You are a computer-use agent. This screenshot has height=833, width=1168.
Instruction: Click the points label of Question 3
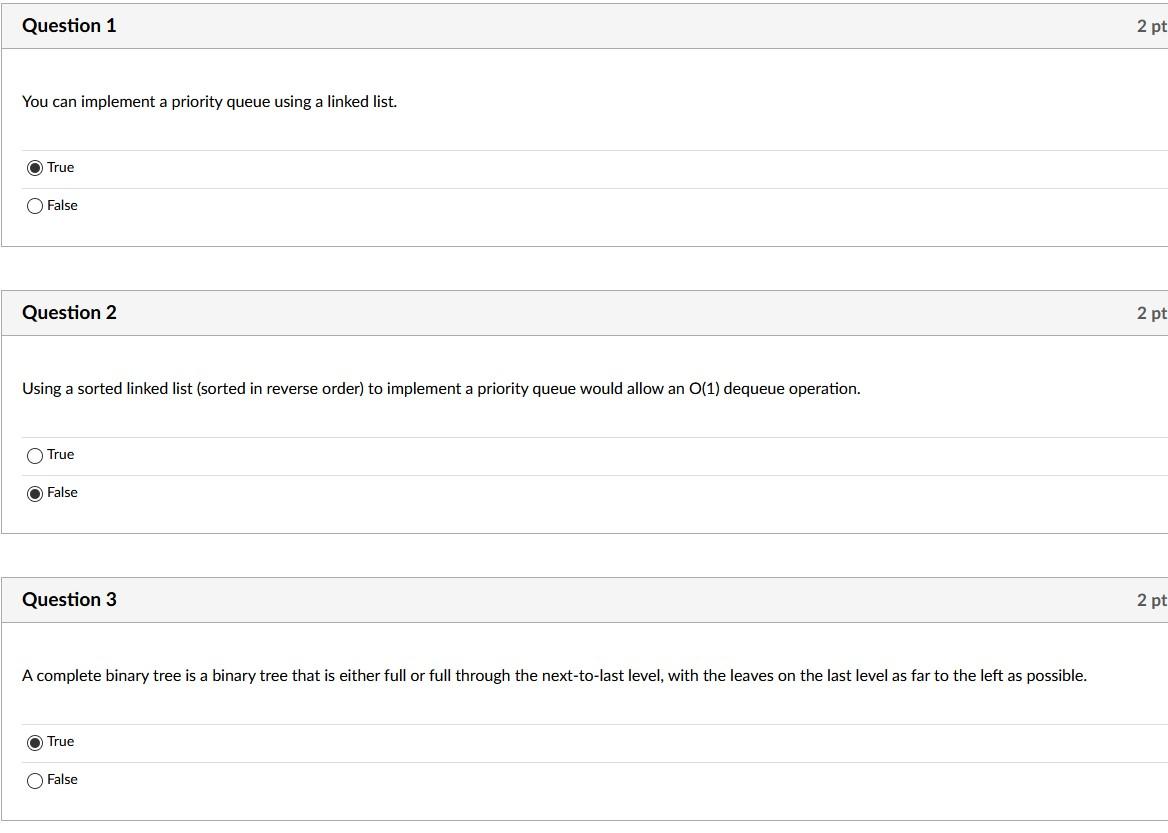[x=1152, y=600]
